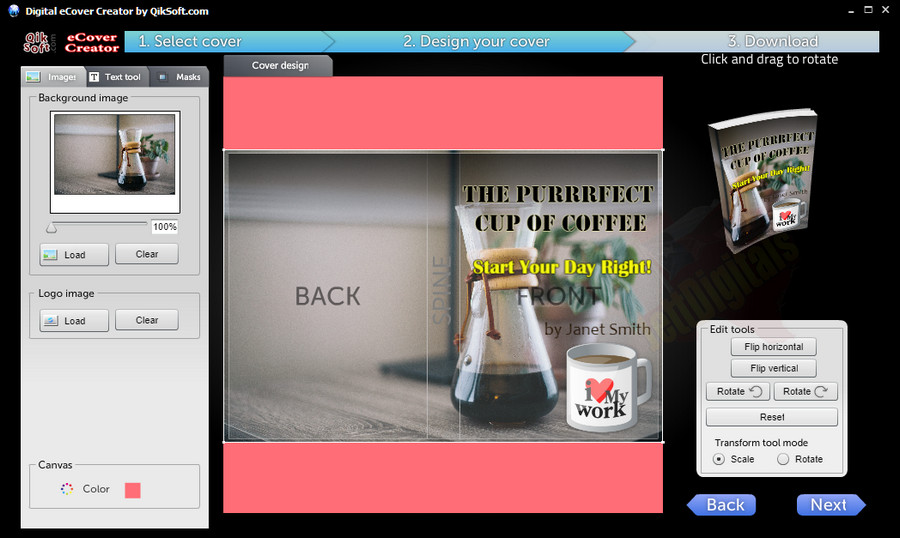Select 'Start Your Day Right!' subtitle text
The width and height of the screenshot is (900, 538).
[562, 267]
